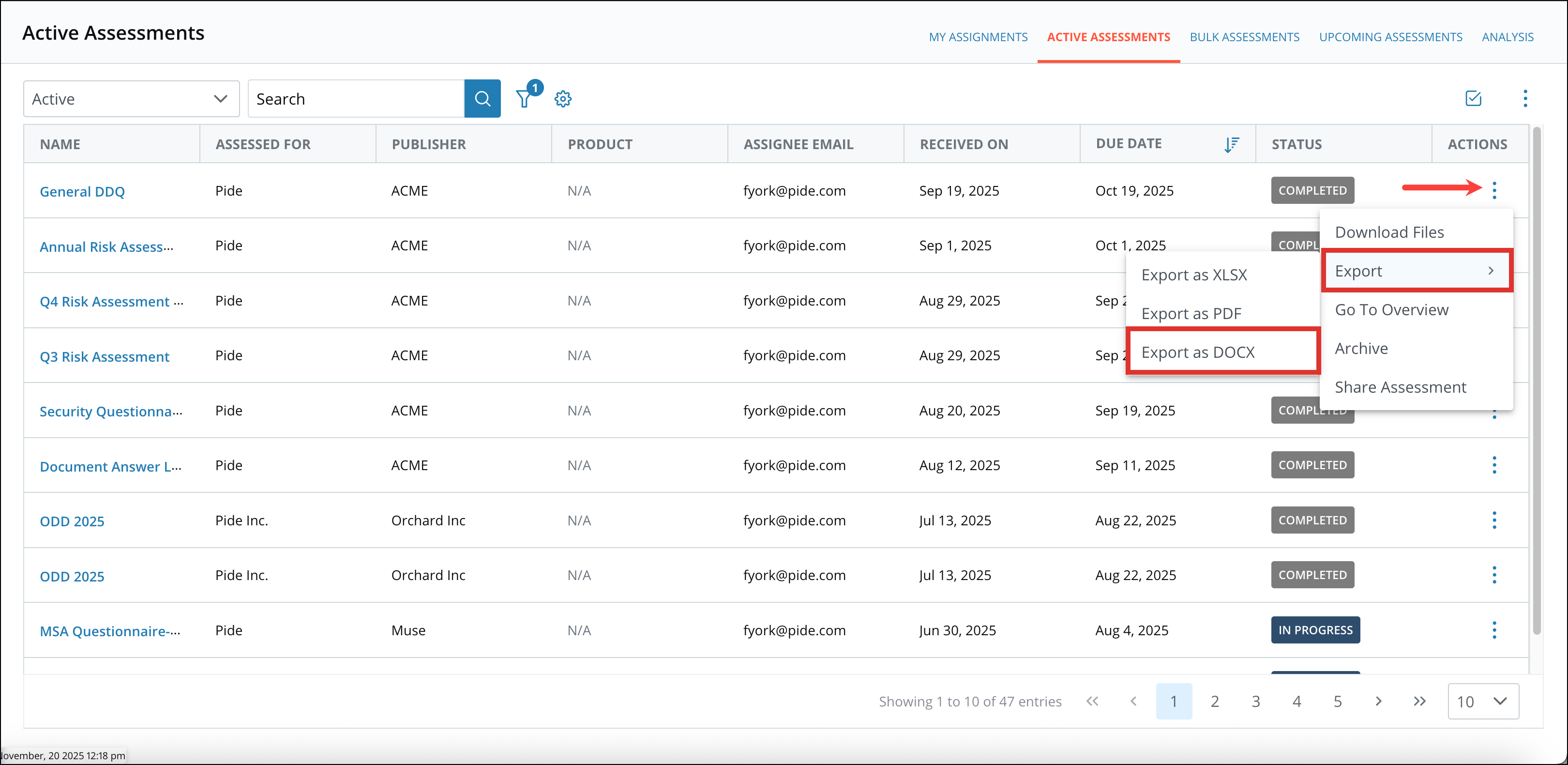Switch to the Bulk Assessments tab
This screenshot has height=765, width=1568.
click(x=1244, y=36)
